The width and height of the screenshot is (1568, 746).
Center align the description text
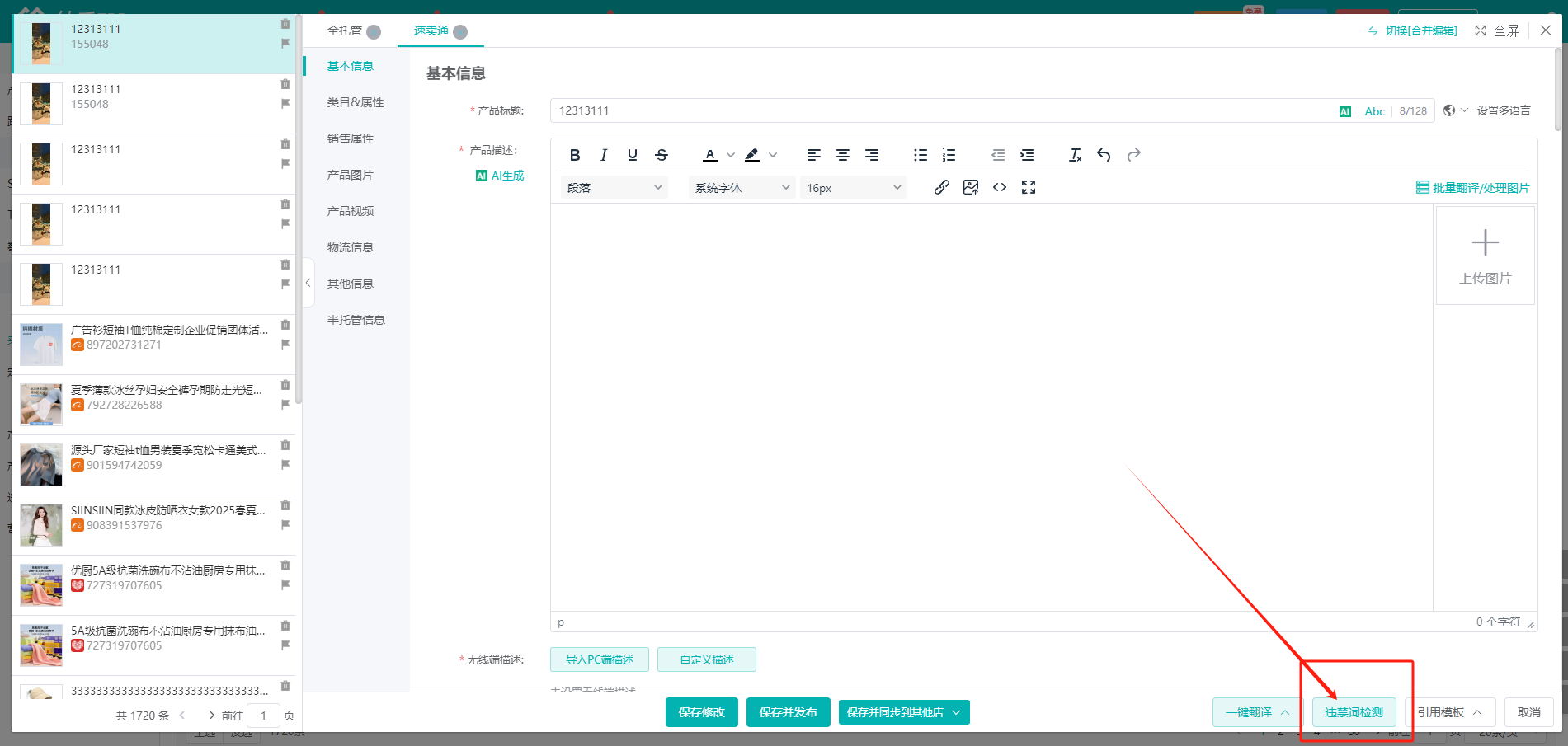point(843,155)
